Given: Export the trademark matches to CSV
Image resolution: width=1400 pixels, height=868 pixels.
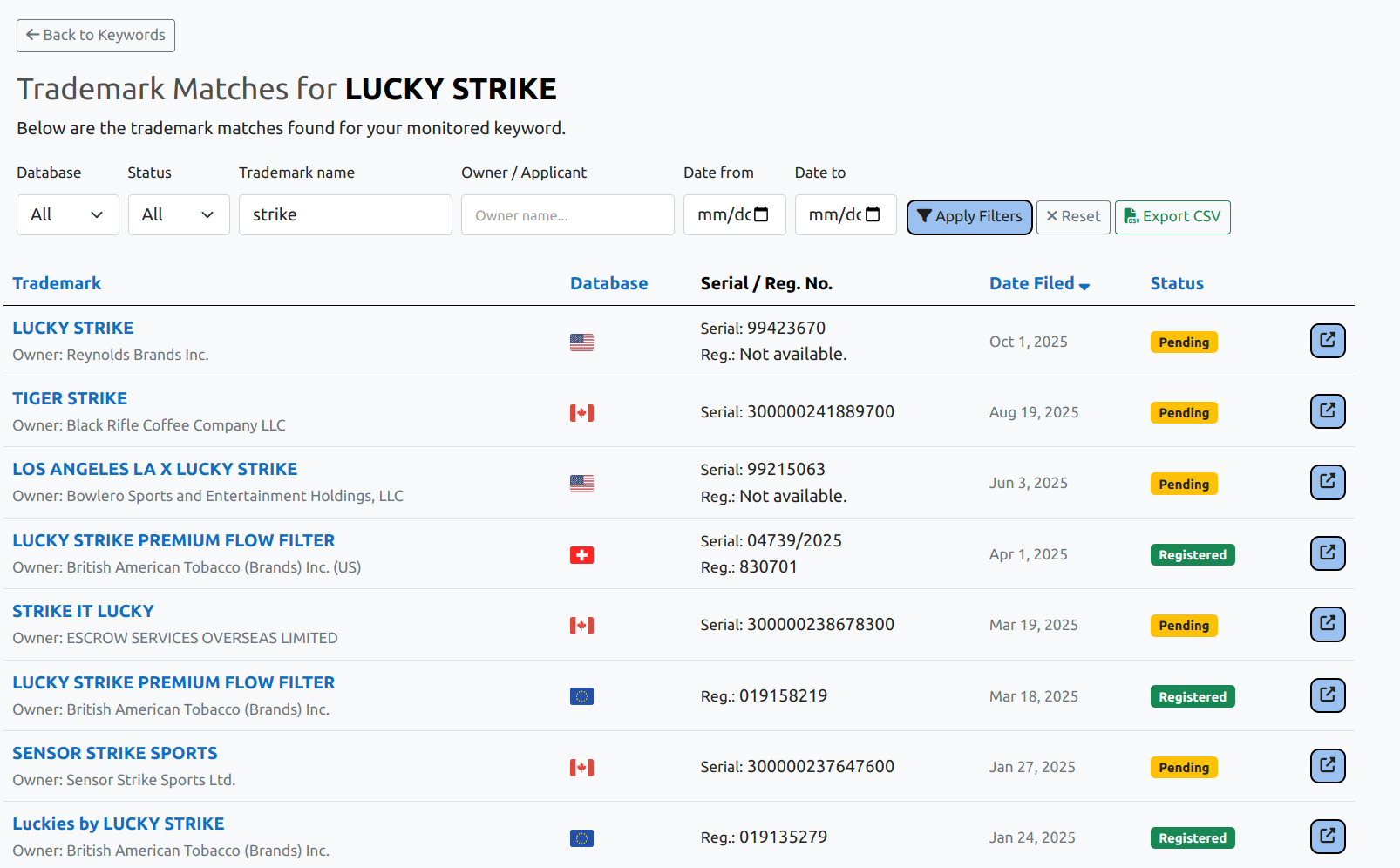Looking at the screenshot, I should pos(1172,217).
